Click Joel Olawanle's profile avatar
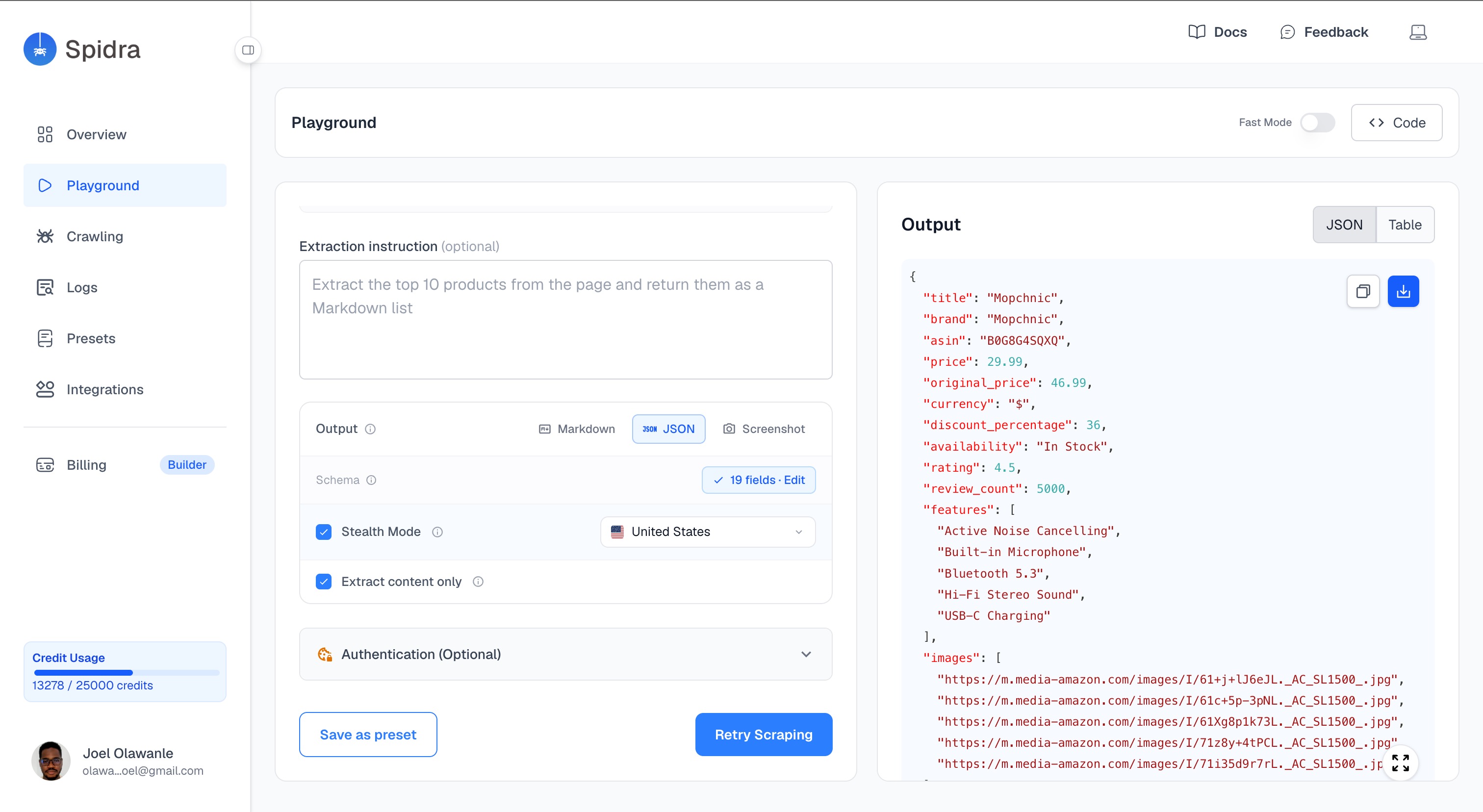The width and height of the screenshot is (1483, 812). tap(51, 761)
